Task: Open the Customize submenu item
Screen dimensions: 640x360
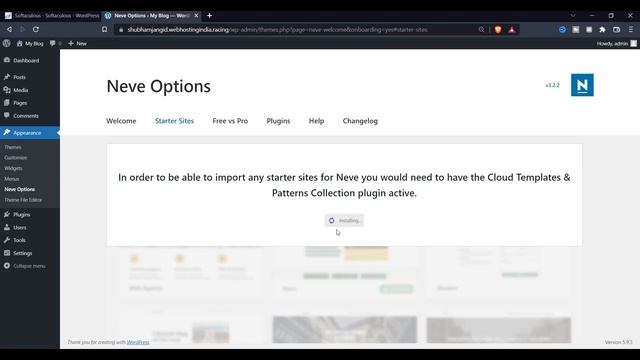Action: [x=16, y=158]
